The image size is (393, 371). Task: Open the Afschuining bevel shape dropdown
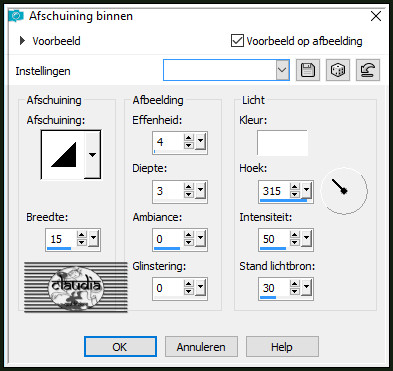point(92,155)
